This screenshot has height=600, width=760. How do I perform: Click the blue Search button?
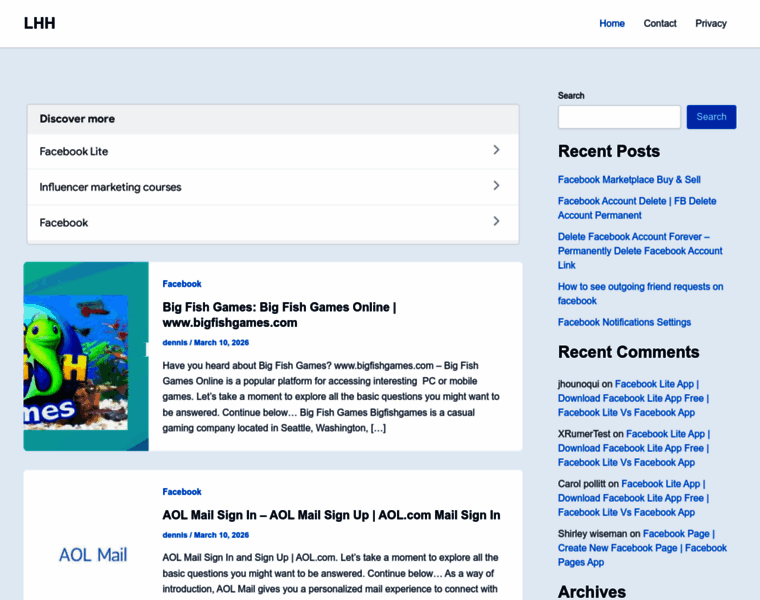[711, 117]
